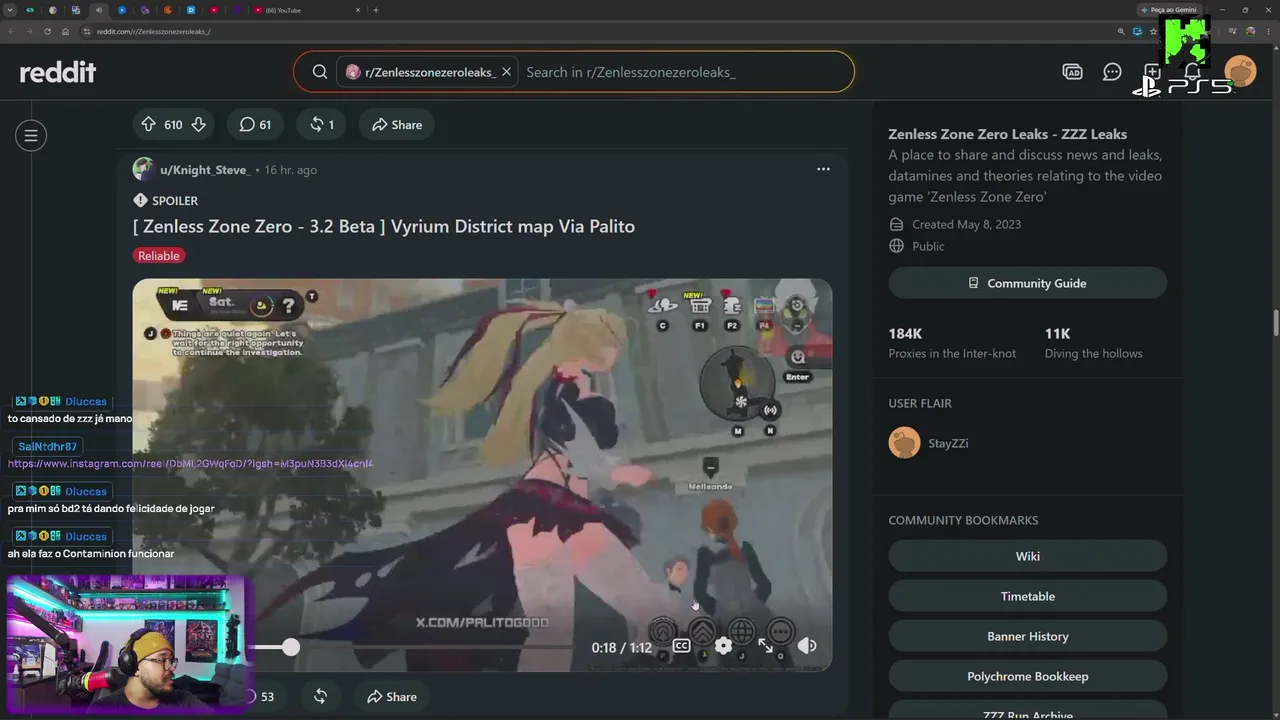Mute the video volume
The height and width of the screenshot is (720, 1280).
807,646
